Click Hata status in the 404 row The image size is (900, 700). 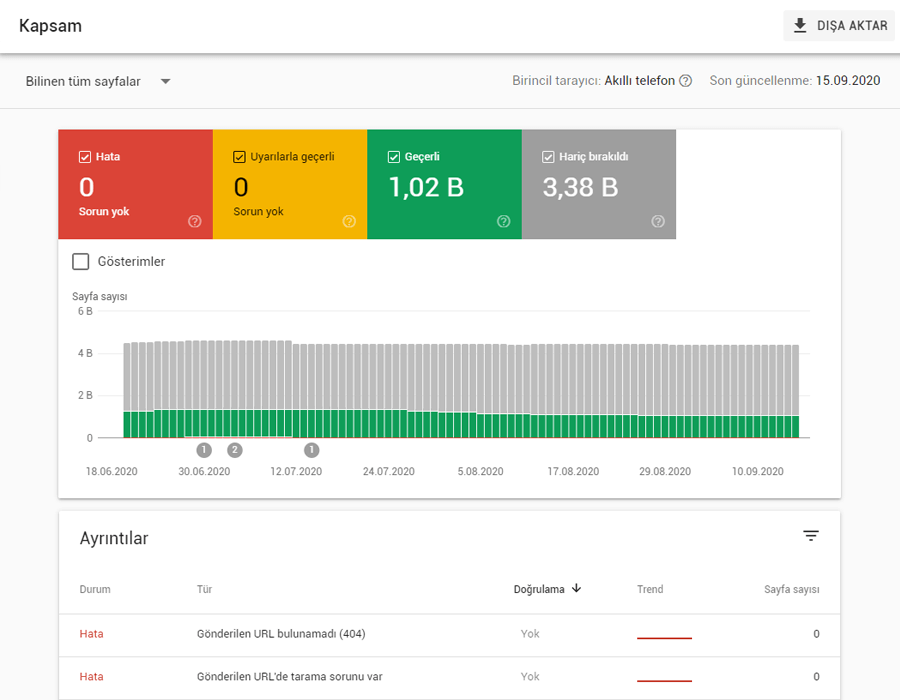[91, 634]
